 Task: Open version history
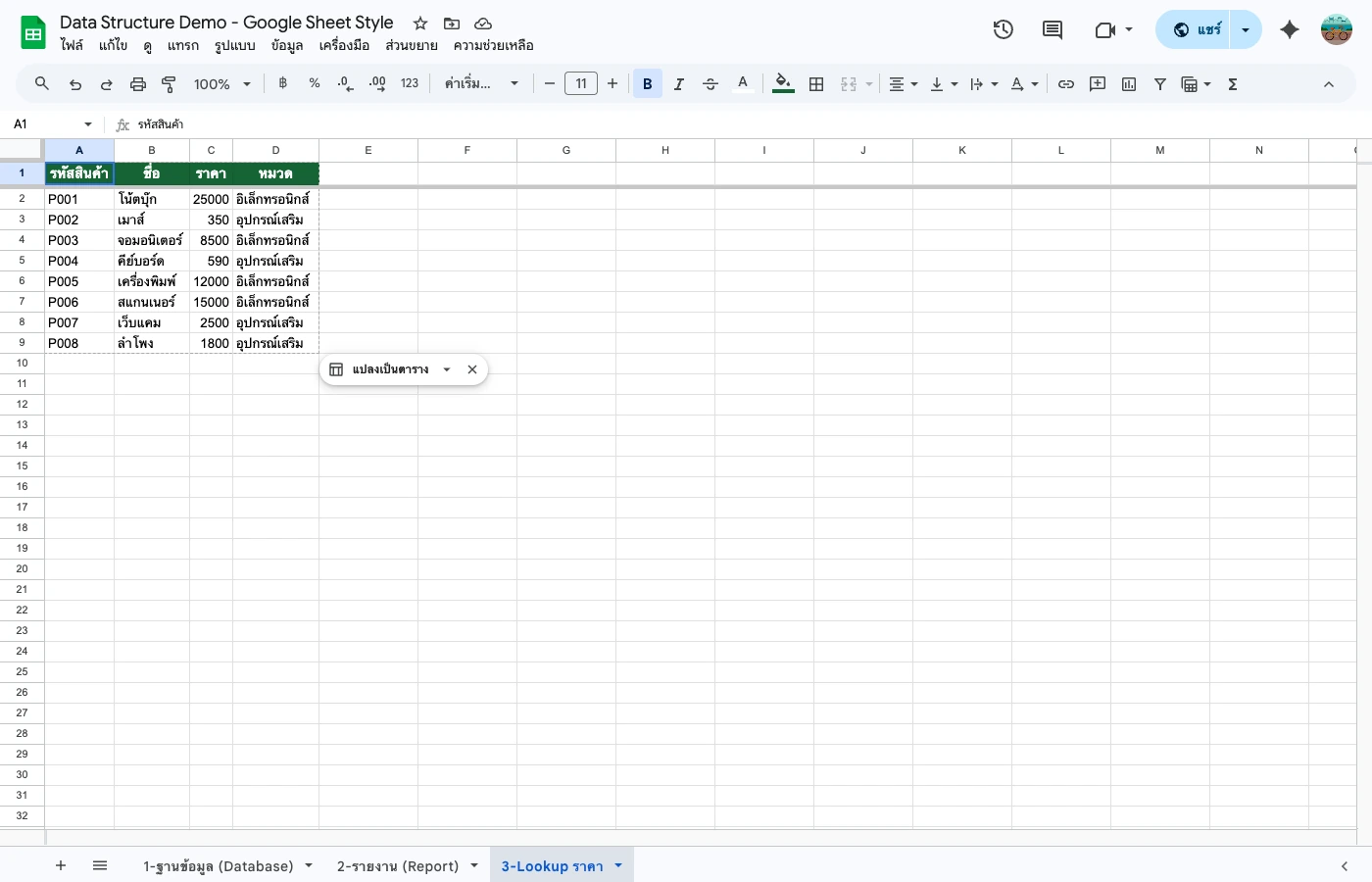(1003, 29)
